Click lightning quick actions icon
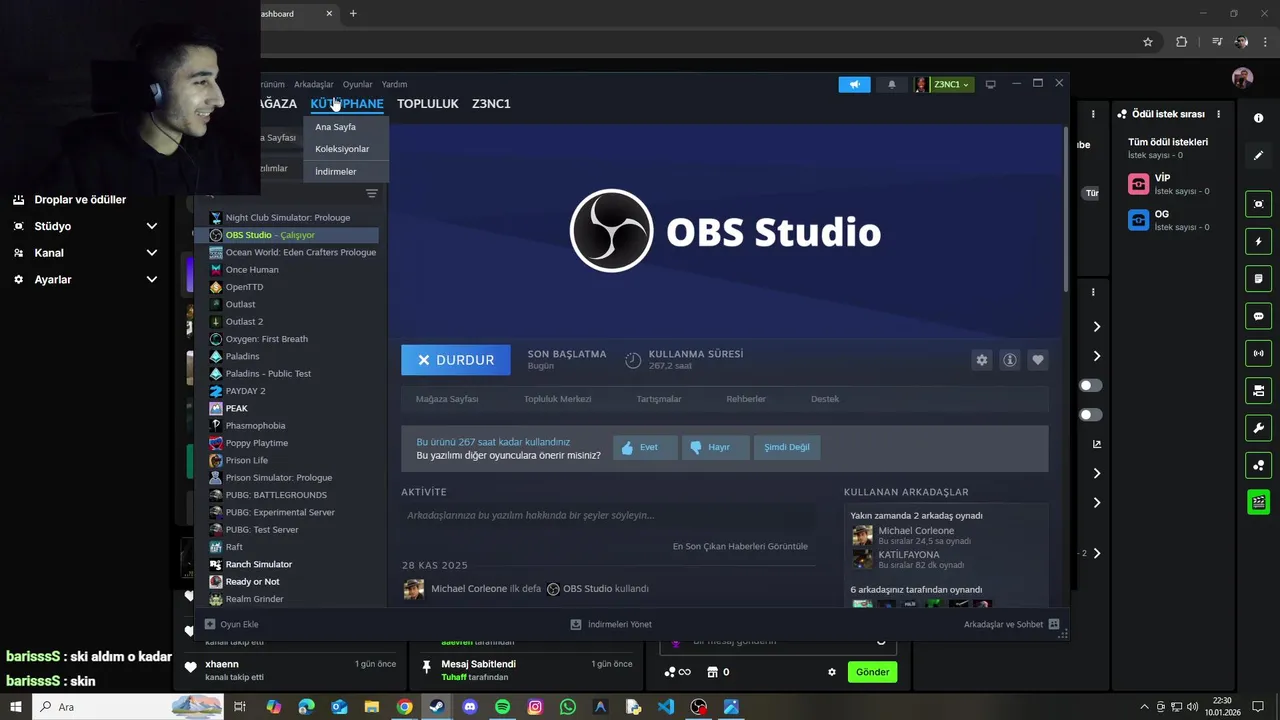This screenshot has width=1280, height=720. (x=1258, y=241)
